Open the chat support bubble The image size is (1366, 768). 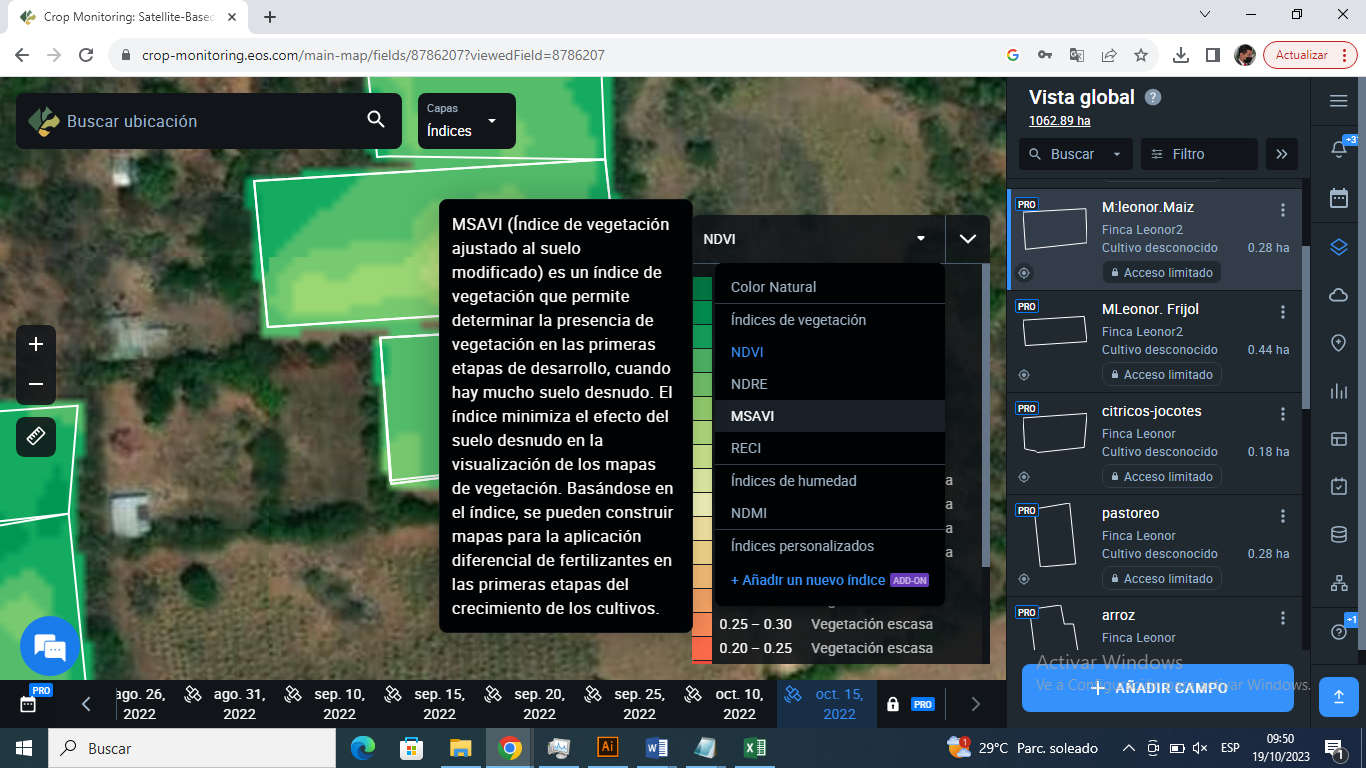[49, 646]
